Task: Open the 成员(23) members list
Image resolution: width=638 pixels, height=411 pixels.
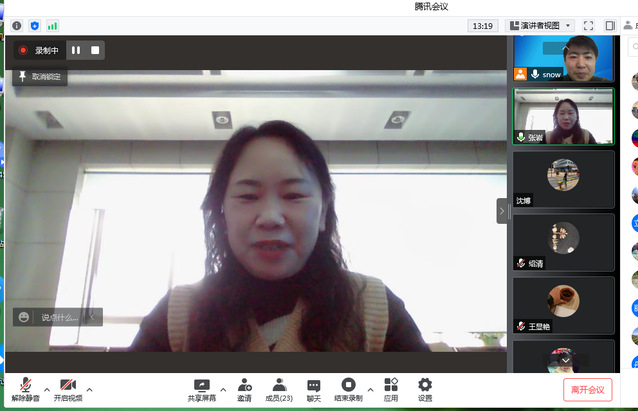Action: tap(279, 388)
